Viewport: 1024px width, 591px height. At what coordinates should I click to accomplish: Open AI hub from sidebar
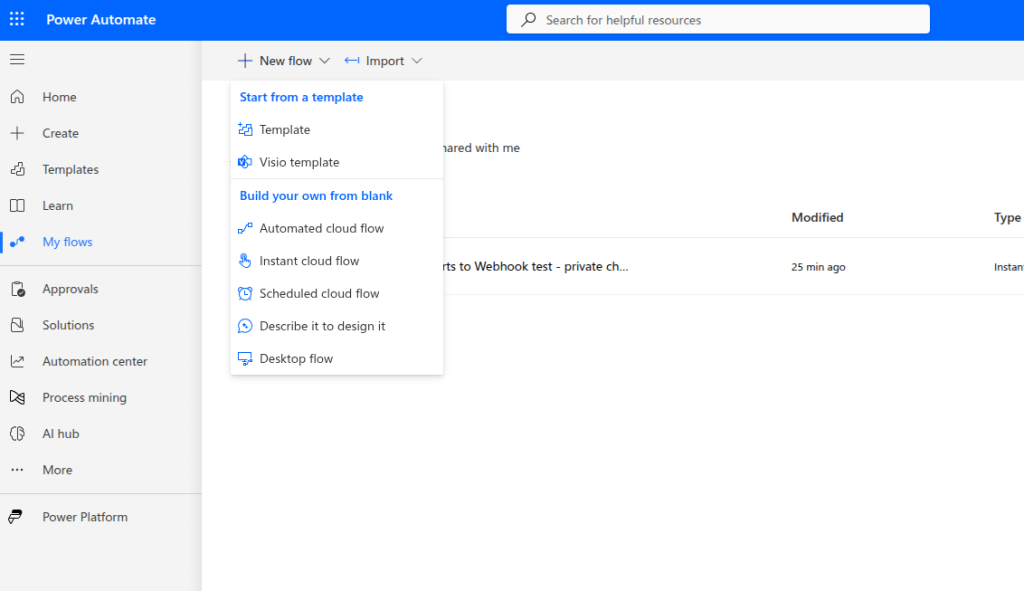pyautogui.click(x=17, y=434)
